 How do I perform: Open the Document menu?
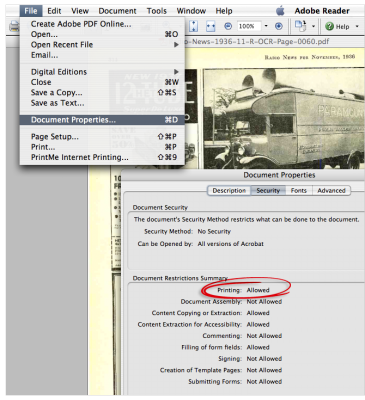[x=117, y=11]
